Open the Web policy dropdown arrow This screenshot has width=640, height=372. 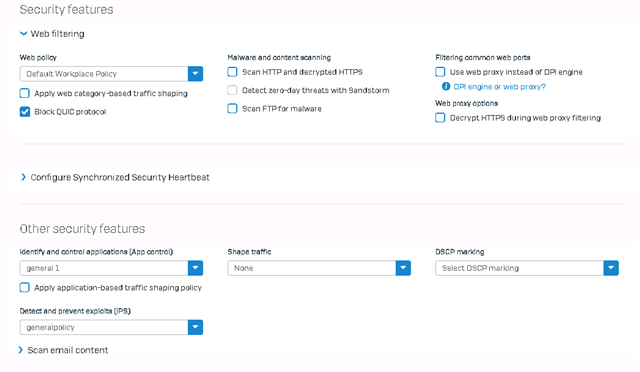[196, 74]
